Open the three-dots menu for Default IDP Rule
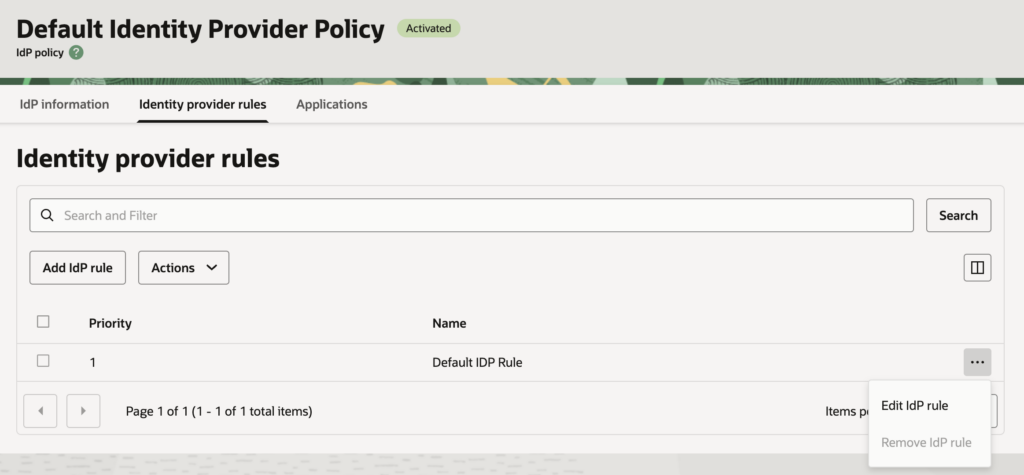Image resolution: width=1024 pixels, height=475 pixels. coord(977,362)
